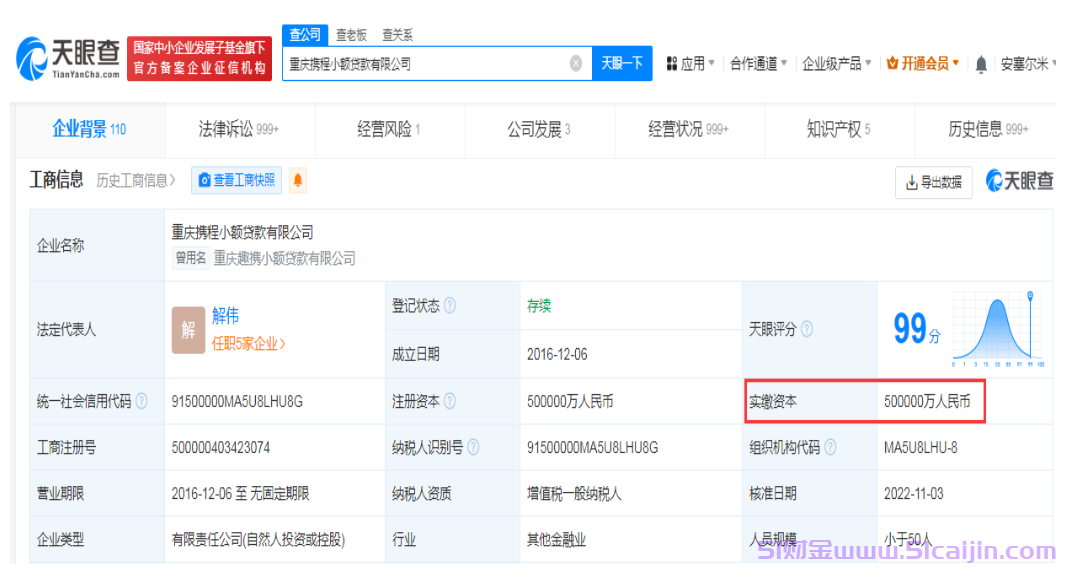Click the 99分 score curve chart
Image resolution: width=1075 pixels, height=579 pixels.
[997, 328]
